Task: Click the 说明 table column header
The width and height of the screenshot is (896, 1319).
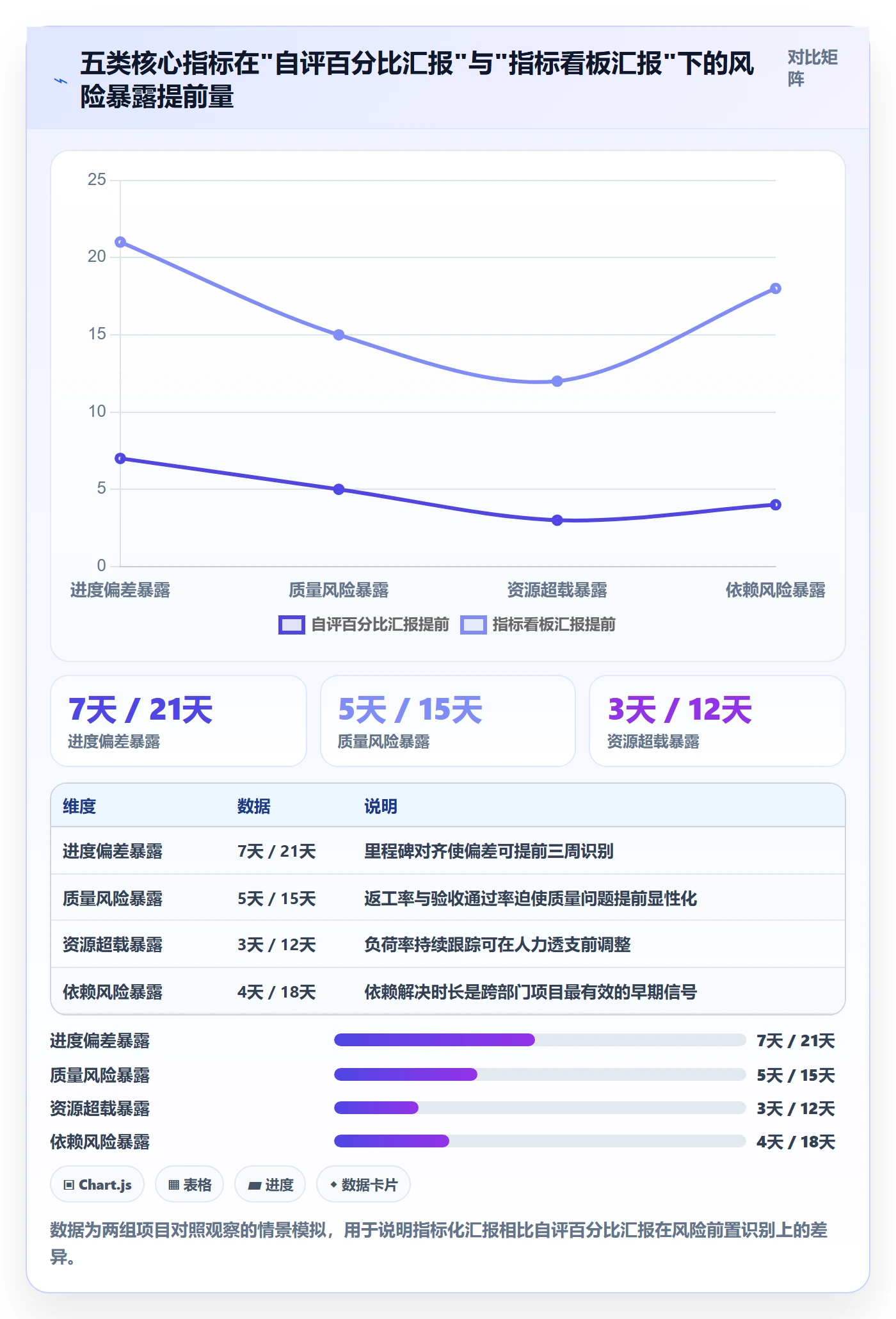Action: pos(381,806)
